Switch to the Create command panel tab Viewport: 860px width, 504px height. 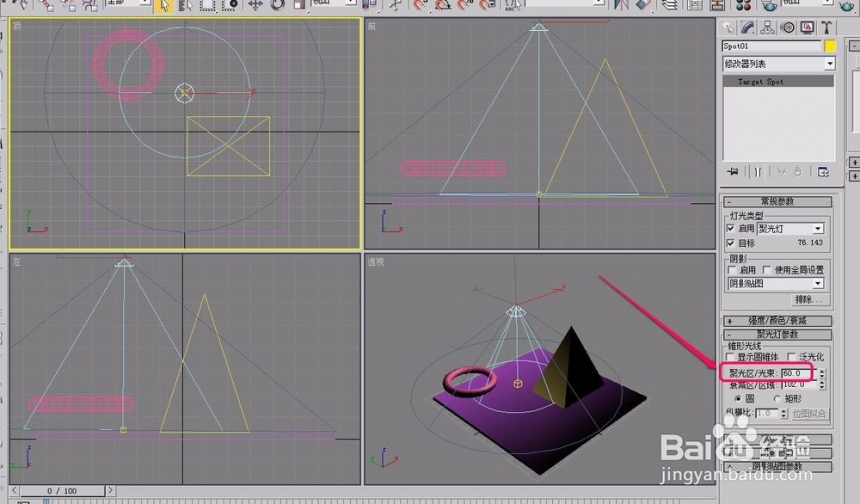coord(728,27)
